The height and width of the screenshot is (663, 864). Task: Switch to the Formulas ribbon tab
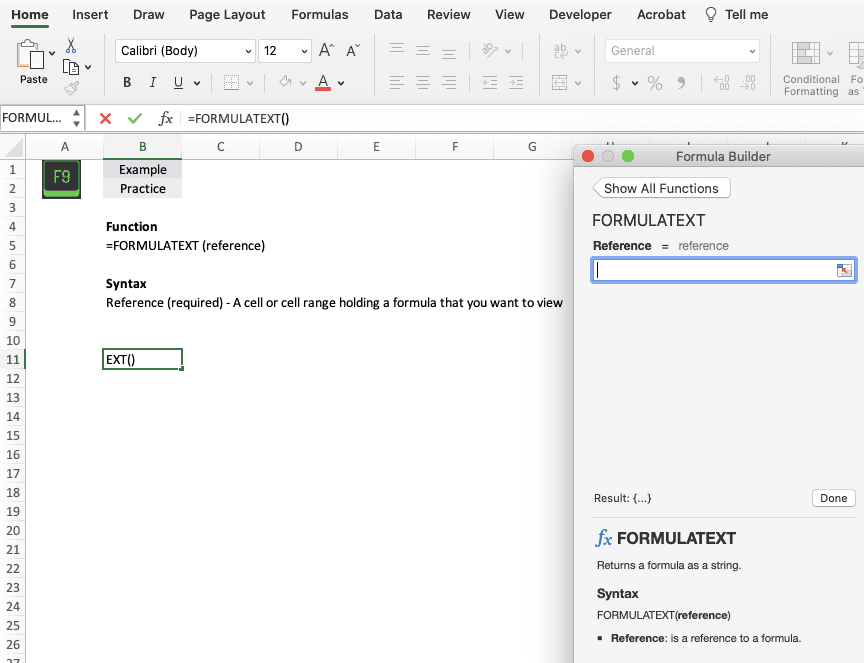click(319, 14)
